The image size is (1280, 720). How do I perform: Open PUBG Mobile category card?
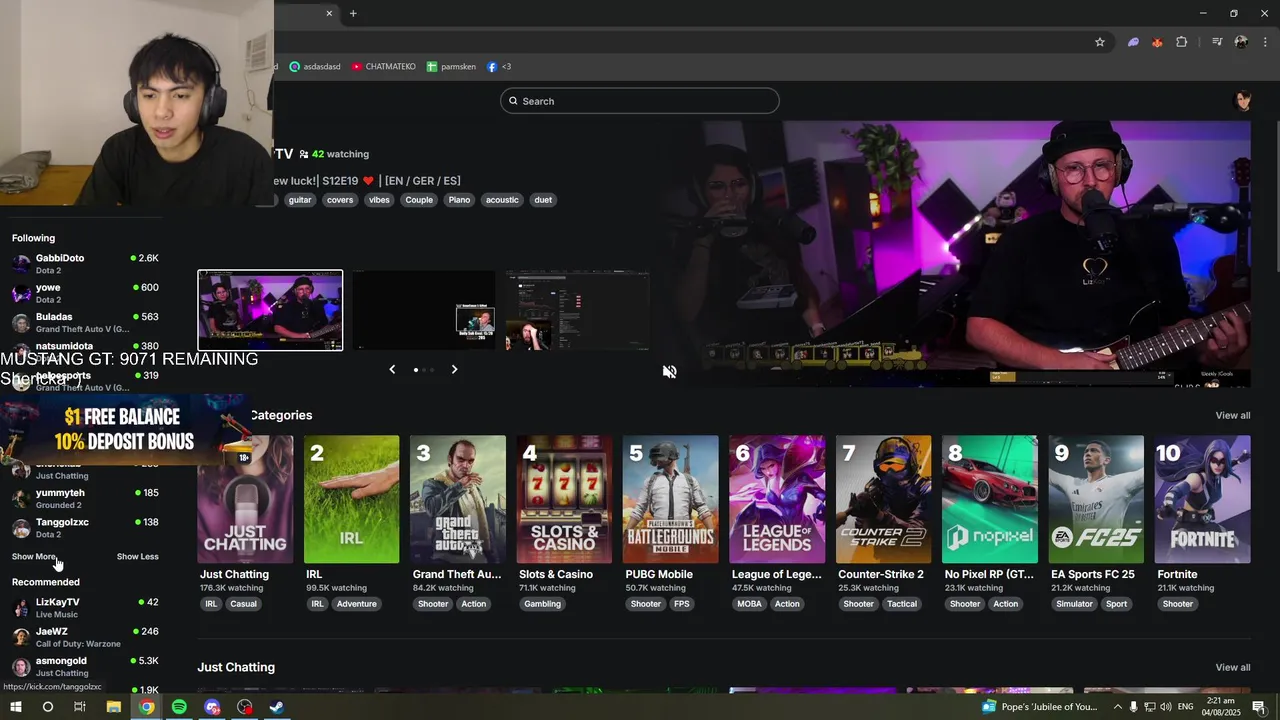coord(670,499)
